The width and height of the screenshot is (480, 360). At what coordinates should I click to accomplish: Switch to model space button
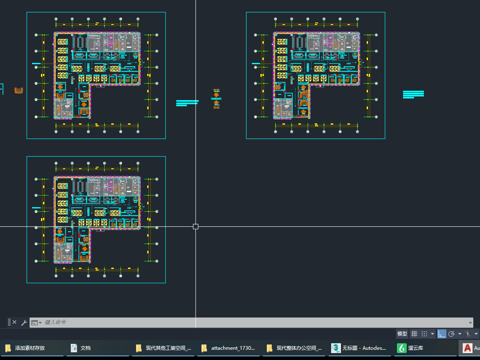point(402,334)
